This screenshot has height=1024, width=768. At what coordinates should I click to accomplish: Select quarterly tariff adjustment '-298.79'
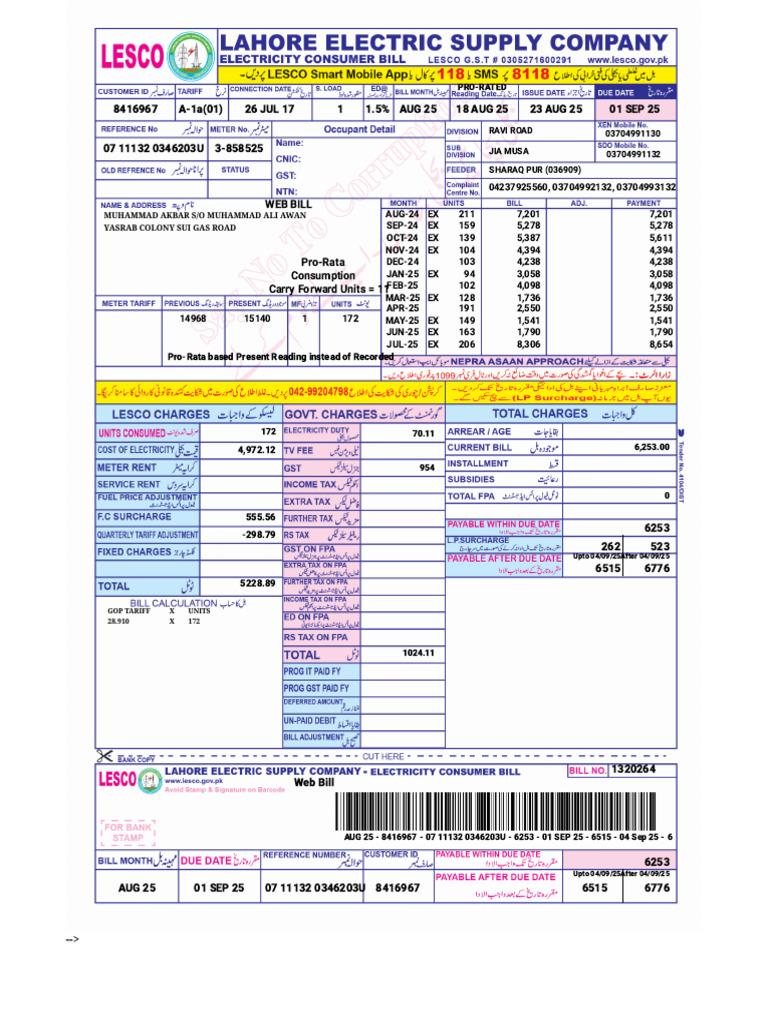click(x=259, y=534)
